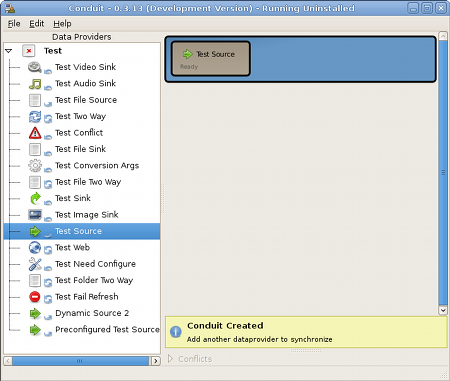Click the Dynamic Source 2 green arrow icon
The image size is (450, 381).
coord(35,313)
